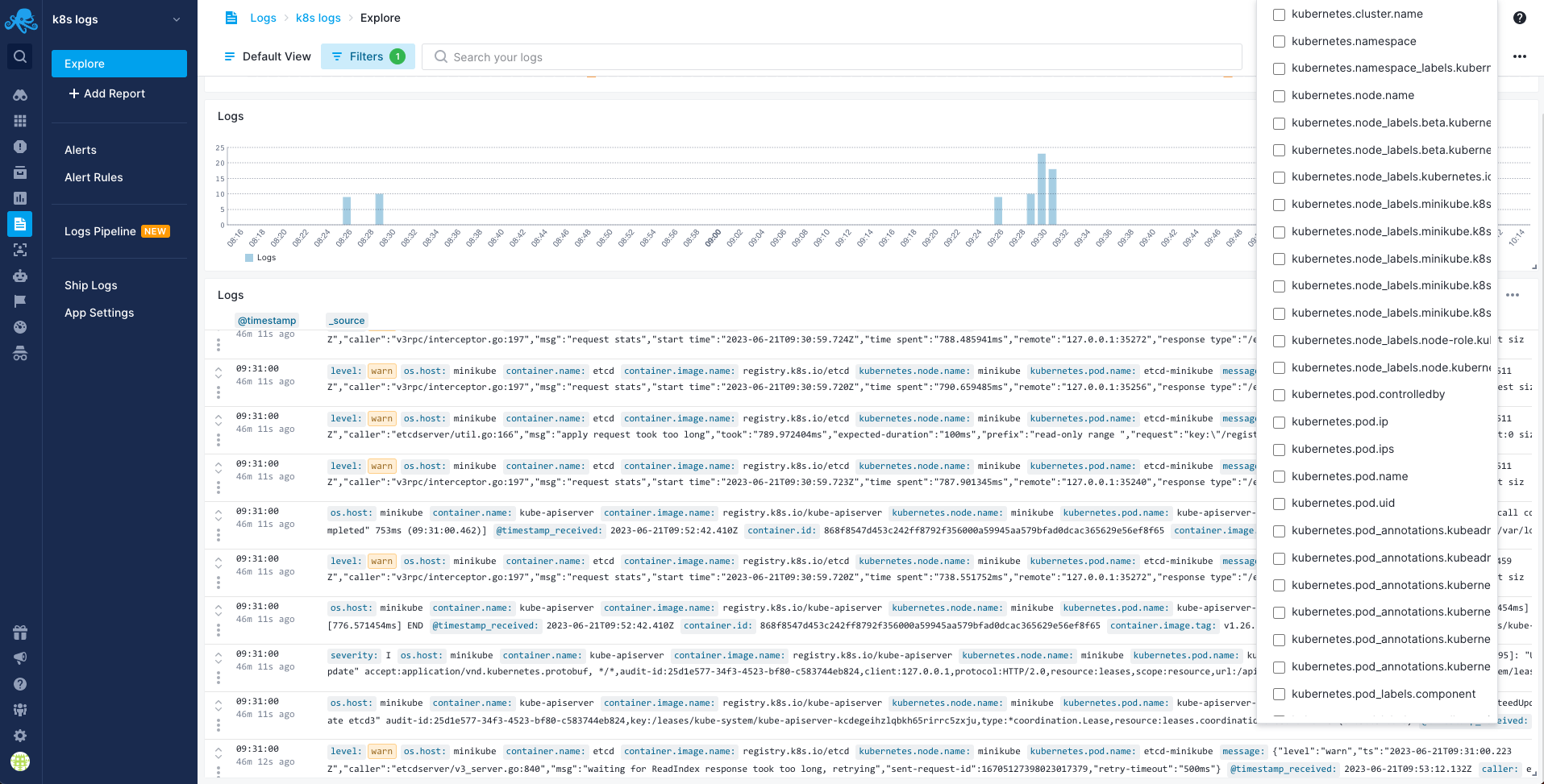Open the binoculars overview icon
The height and width of the screenshot is (784, 1544).
(x=20, y=95)
